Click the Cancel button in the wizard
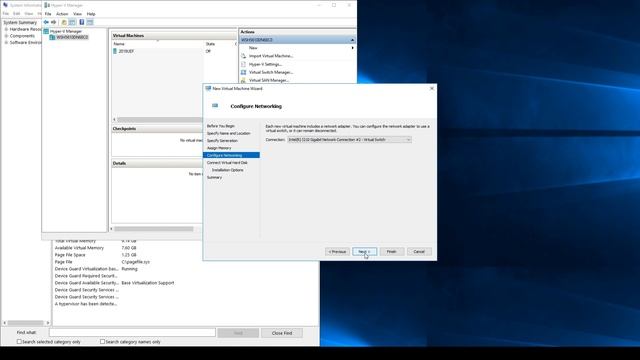This screenshot has width=640, height=360. pyautogui.click(x=419, y=251)
